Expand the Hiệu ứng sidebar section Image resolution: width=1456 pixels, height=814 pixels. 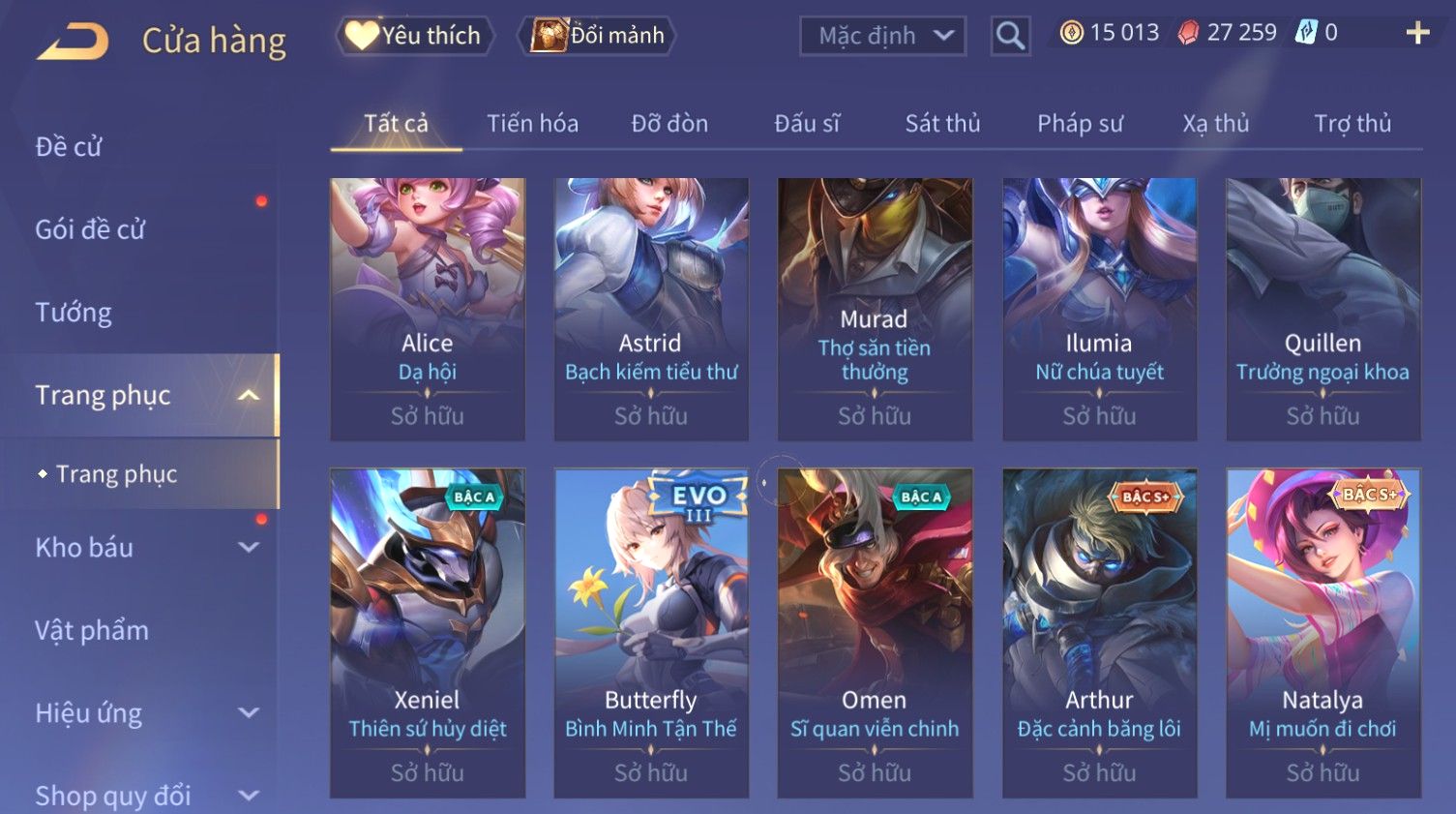249,712
